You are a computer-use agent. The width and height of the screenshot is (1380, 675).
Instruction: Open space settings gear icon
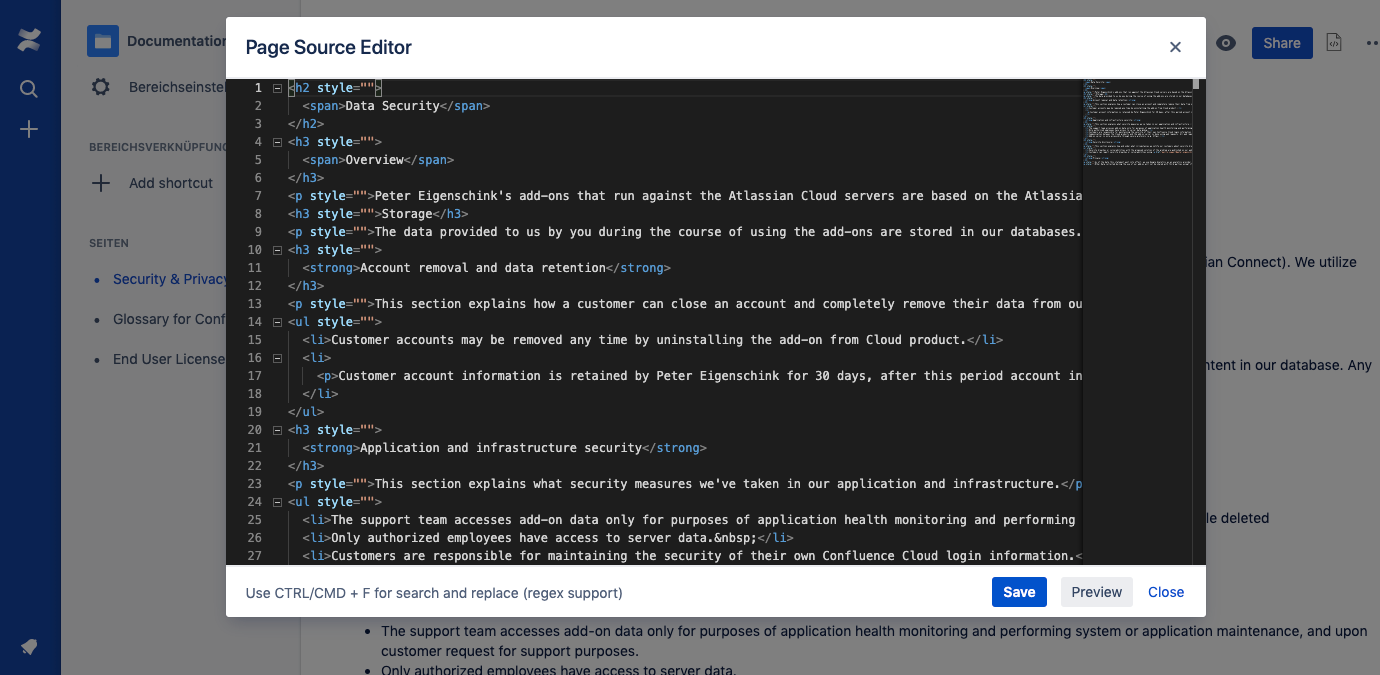(101, 87)
